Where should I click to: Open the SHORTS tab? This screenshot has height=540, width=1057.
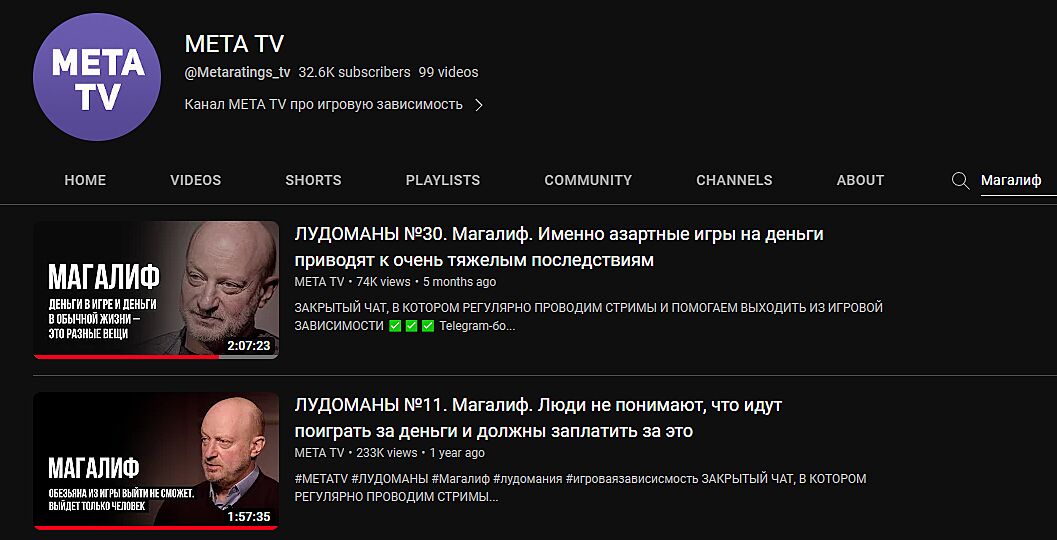point(313,181)
